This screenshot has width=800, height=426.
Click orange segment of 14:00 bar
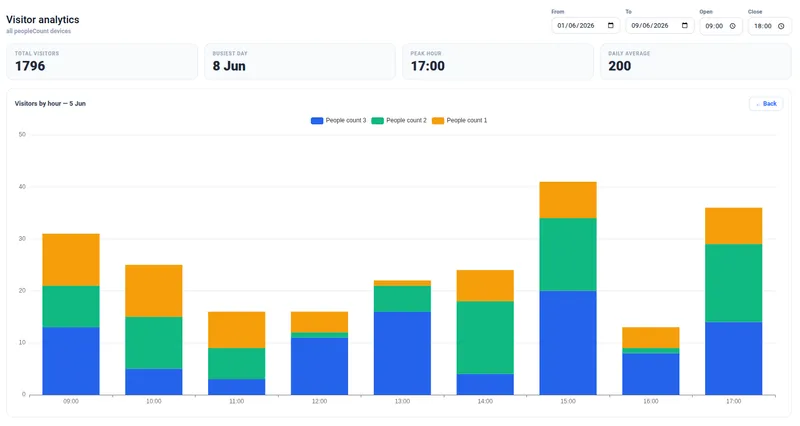pos(485,286)
